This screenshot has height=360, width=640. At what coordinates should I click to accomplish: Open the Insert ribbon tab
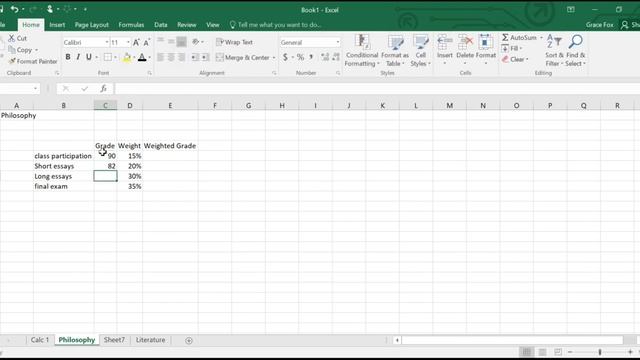click(57, 25)
